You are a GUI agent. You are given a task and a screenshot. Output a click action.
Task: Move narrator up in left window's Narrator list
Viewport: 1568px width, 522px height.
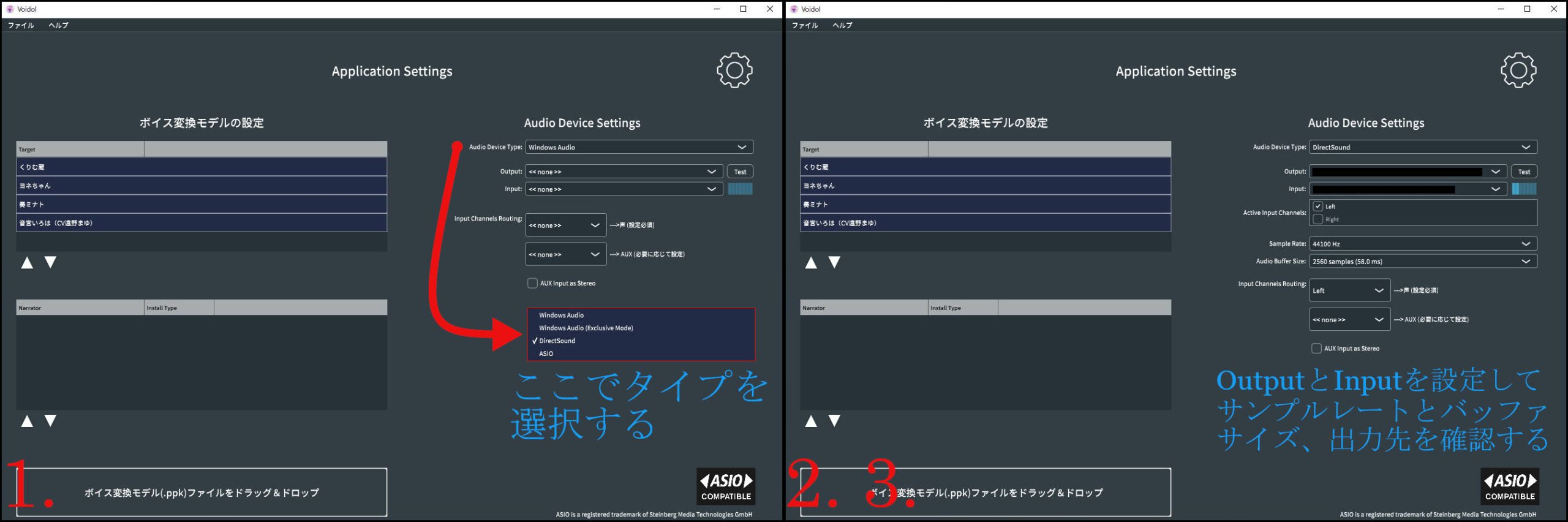pyautogui.click(x=27, y=421)
